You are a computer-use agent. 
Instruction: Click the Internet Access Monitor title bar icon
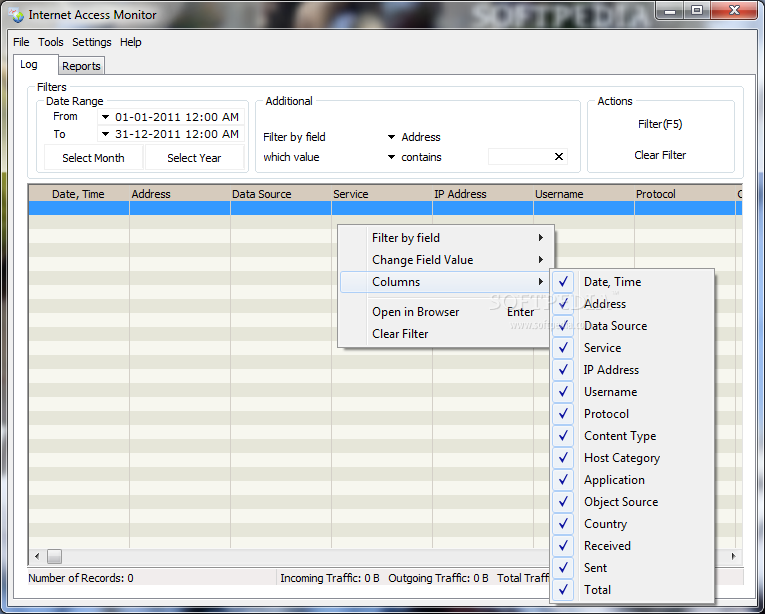pos(18,15)
